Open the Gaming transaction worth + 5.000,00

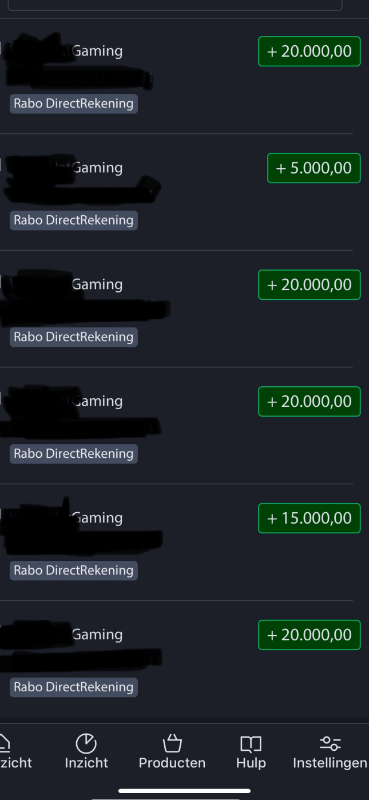[177, 192]
